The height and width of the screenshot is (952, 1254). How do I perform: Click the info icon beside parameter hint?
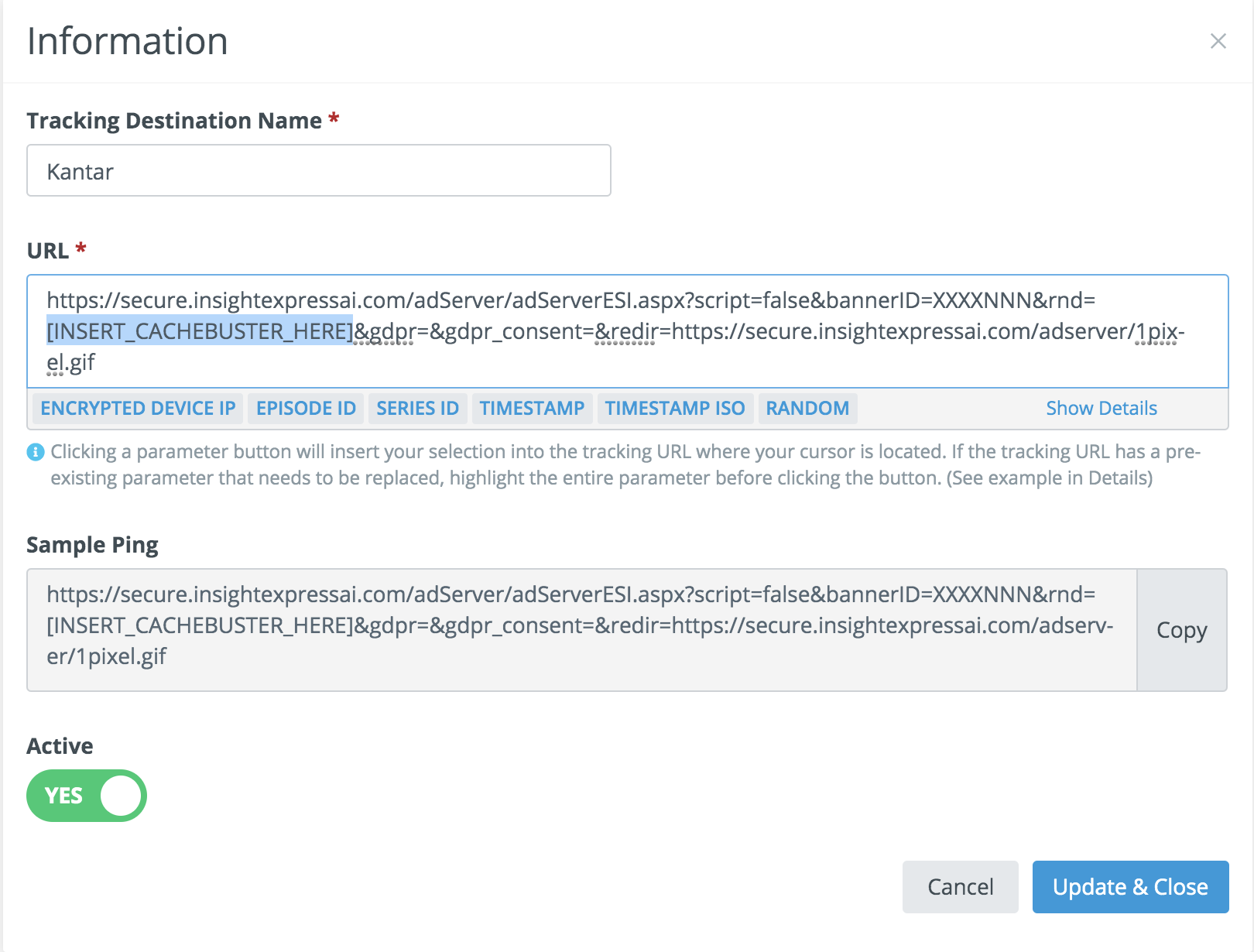36,452
